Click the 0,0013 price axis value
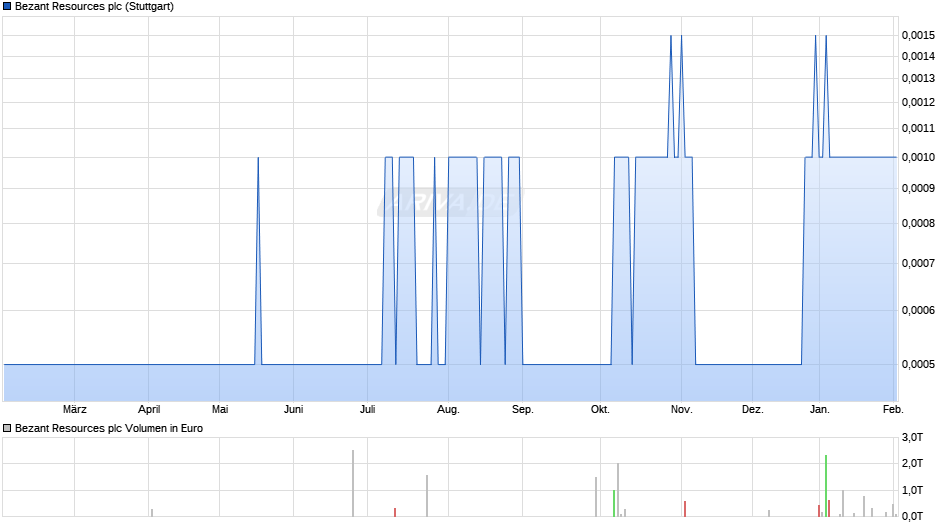This screenshot has height=526, width=940. (918, 78)
